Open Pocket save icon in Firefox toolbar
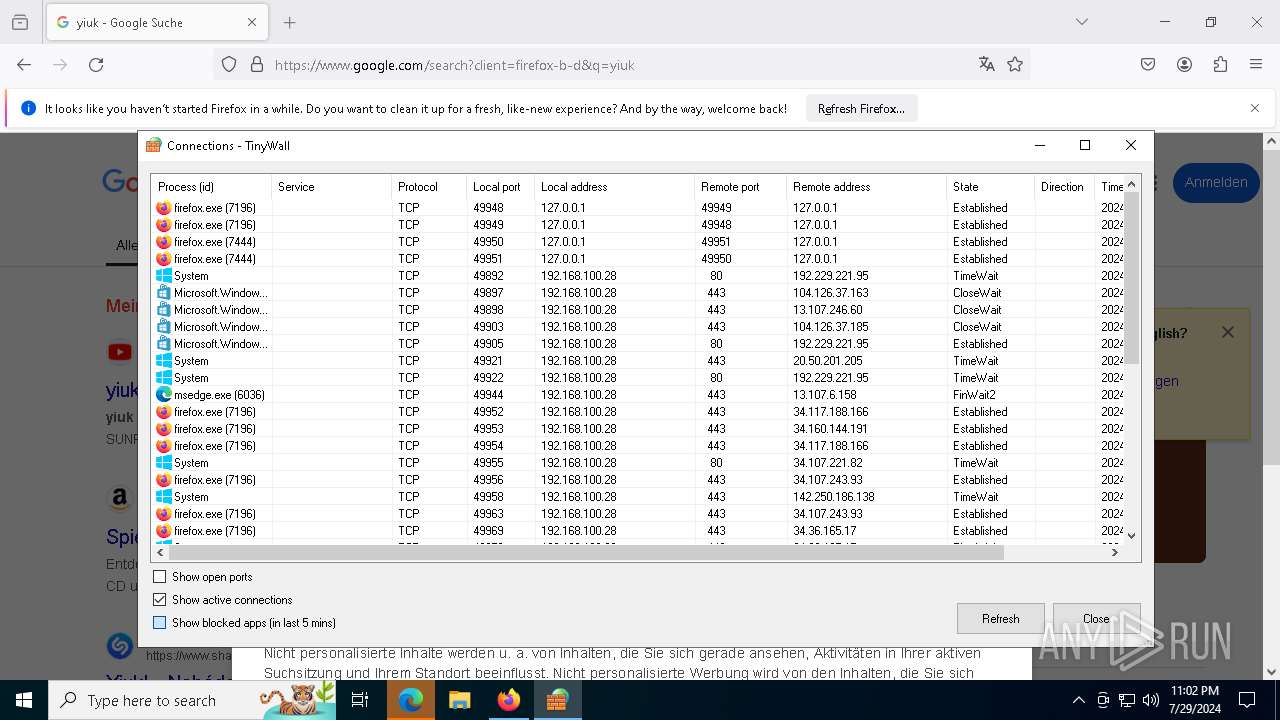This screenshot has width=1280, height=720. (x=1148, y=65)
